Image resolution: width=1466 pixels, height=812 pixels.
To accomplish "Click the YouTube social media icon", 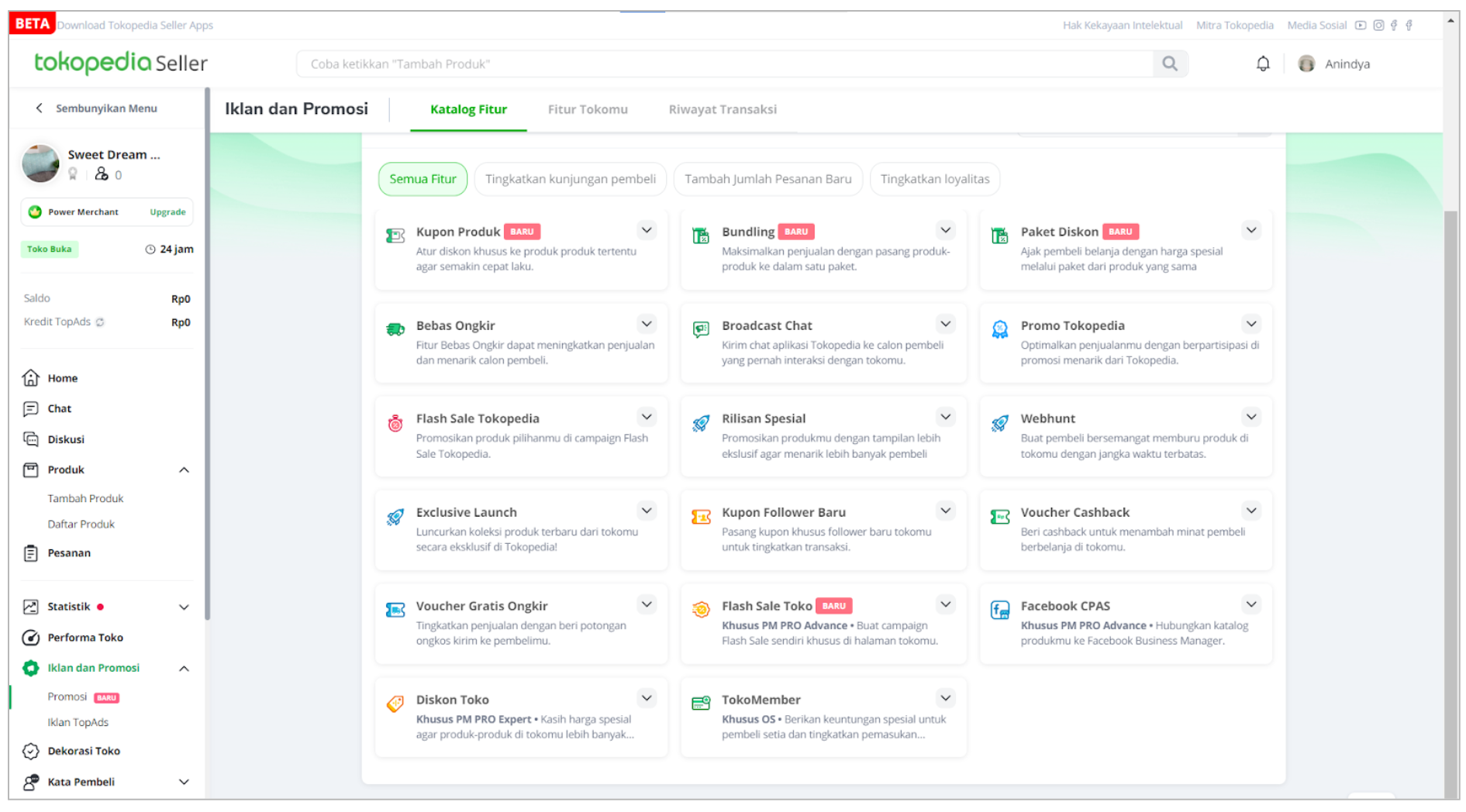I will [x=1361, y=26].
